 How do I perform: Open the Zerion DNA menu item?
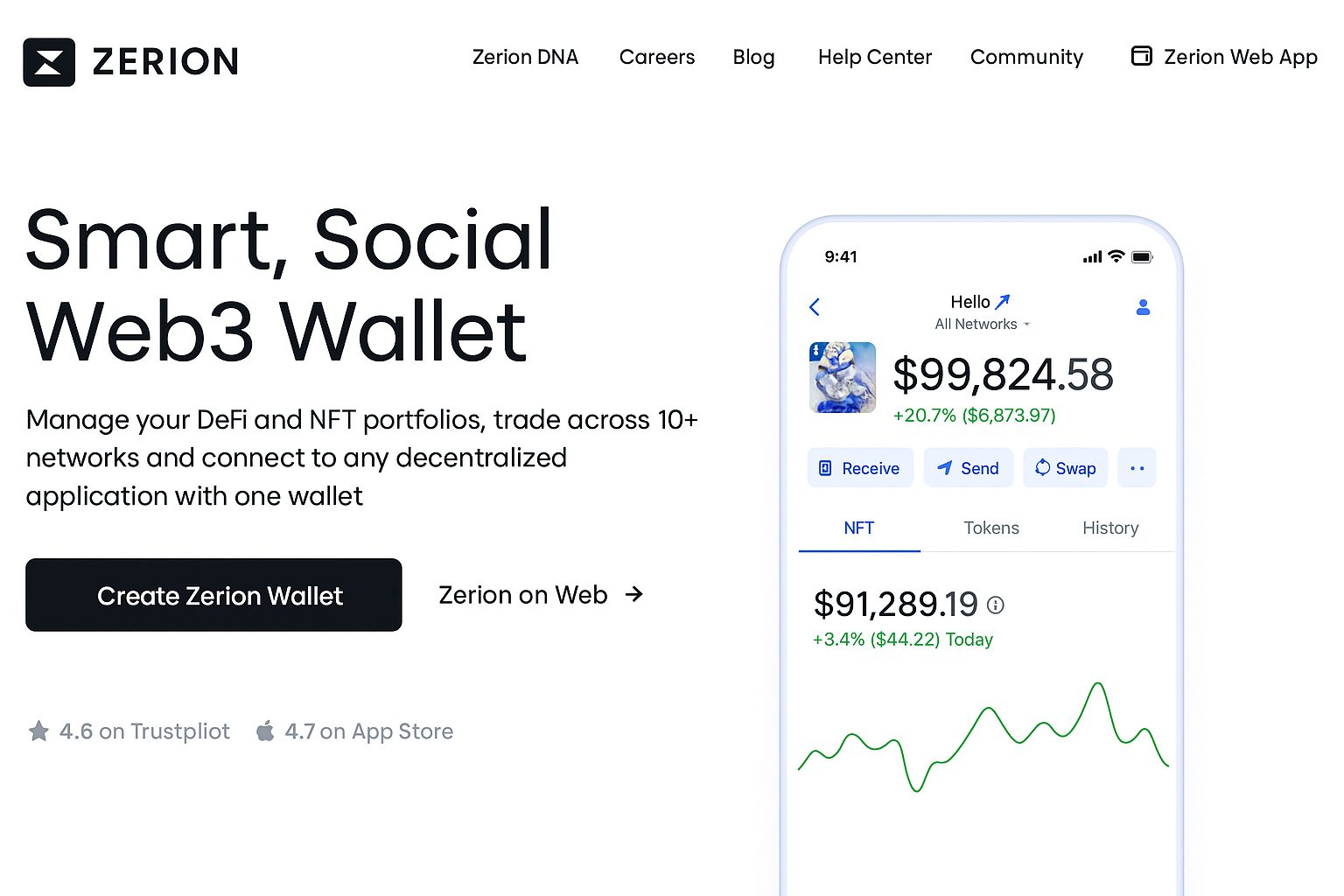coord(525,58)
